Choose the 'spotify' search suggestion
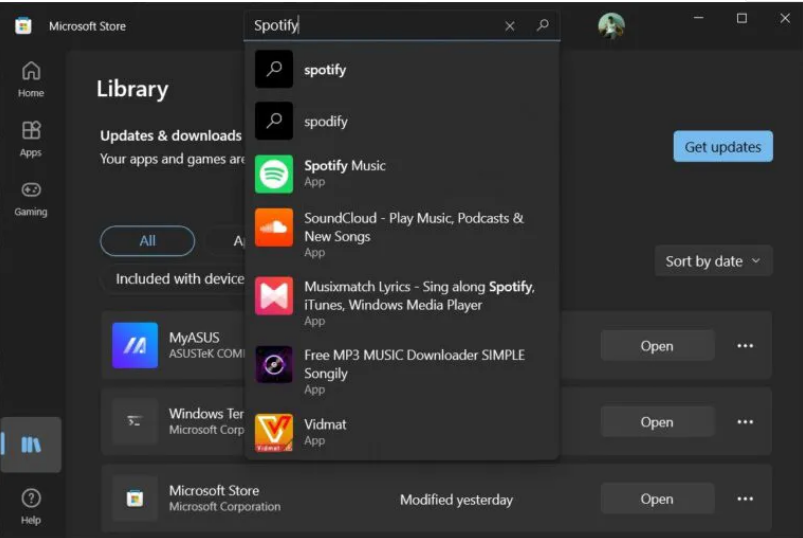The height and width of the screenshot is (538, 803). [402, 69]
